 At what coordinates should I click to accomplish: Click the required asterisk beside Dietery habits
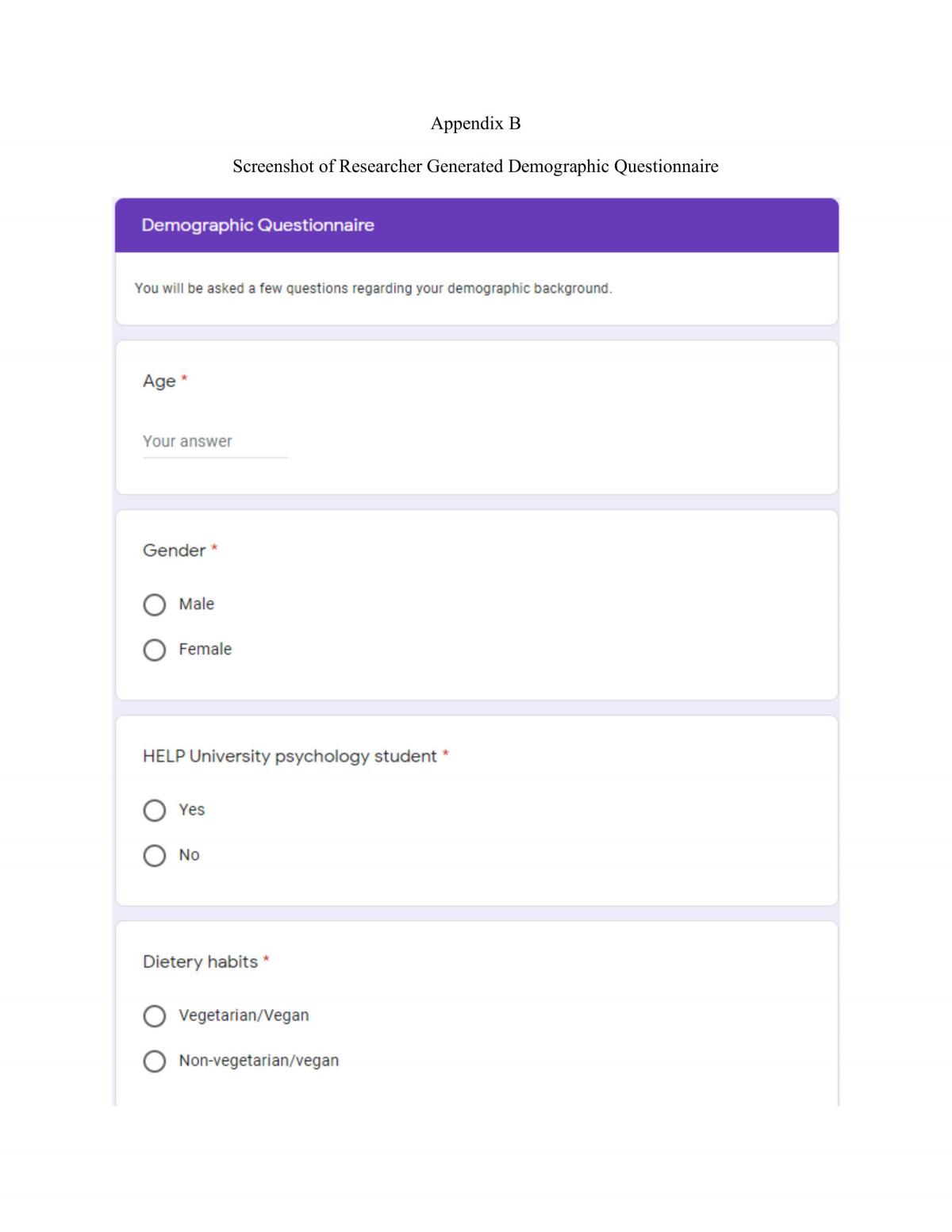click(x=267, y=960)
